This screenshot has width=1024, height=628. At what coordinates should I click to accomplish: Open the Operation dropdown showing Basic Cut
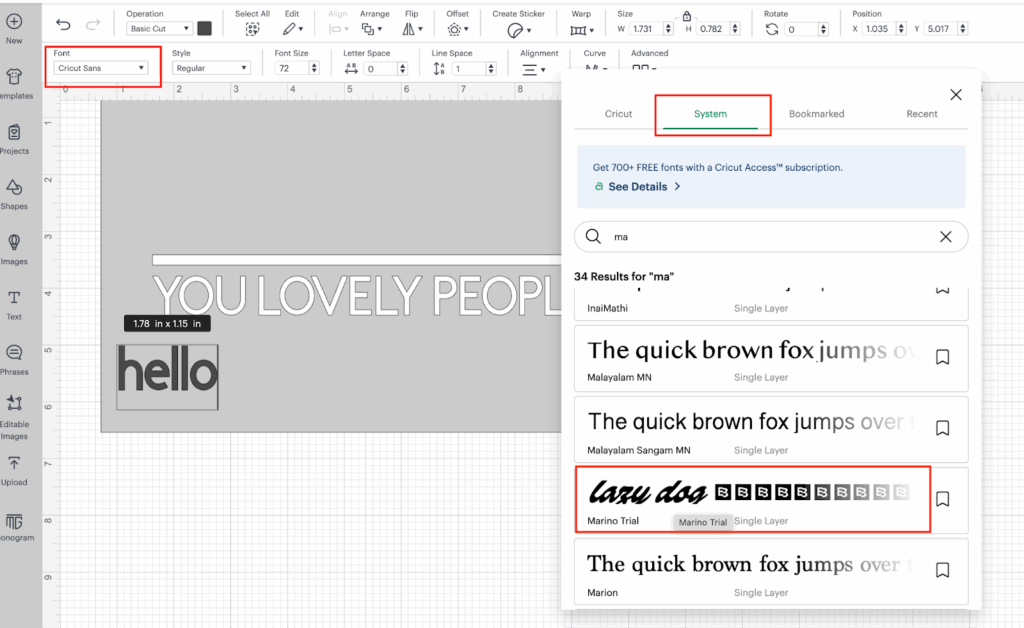coord(159,29)
